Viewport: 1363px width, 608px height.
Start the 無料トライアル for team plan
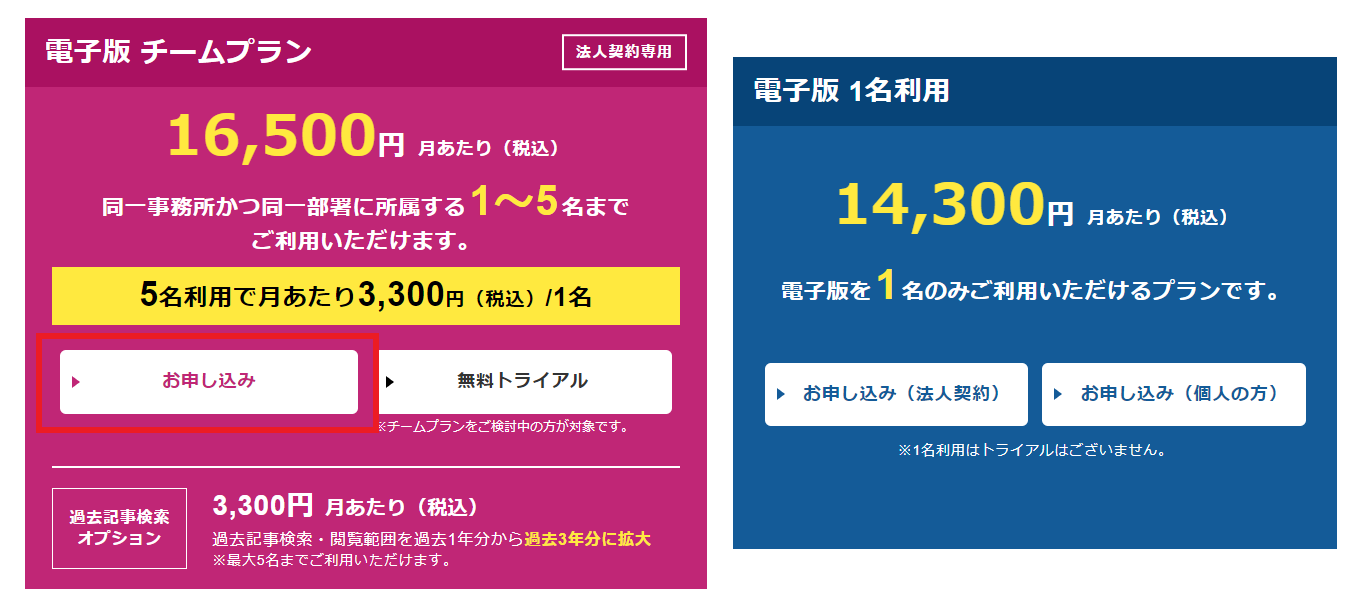pyautogui.click(x=524, y=381)
